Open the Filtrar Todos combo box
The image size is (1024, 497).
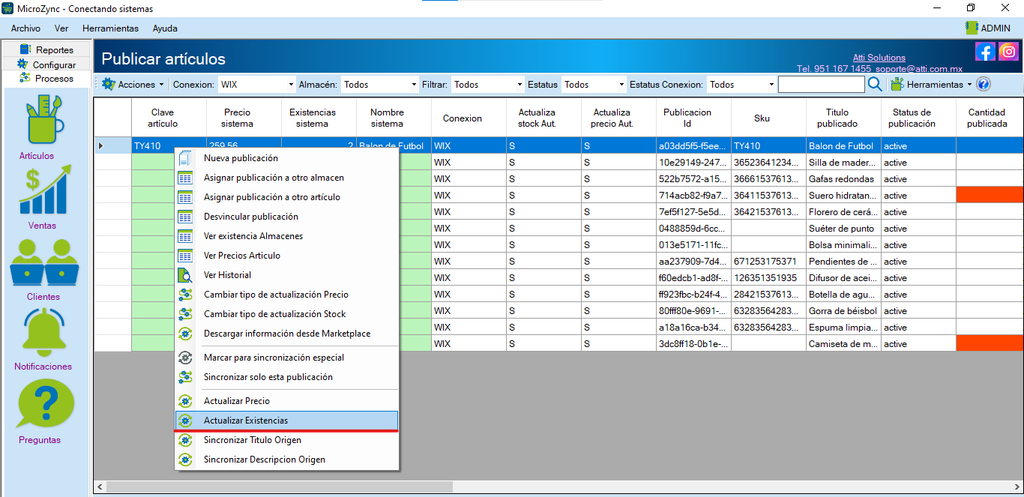click(x=487, y=84)
